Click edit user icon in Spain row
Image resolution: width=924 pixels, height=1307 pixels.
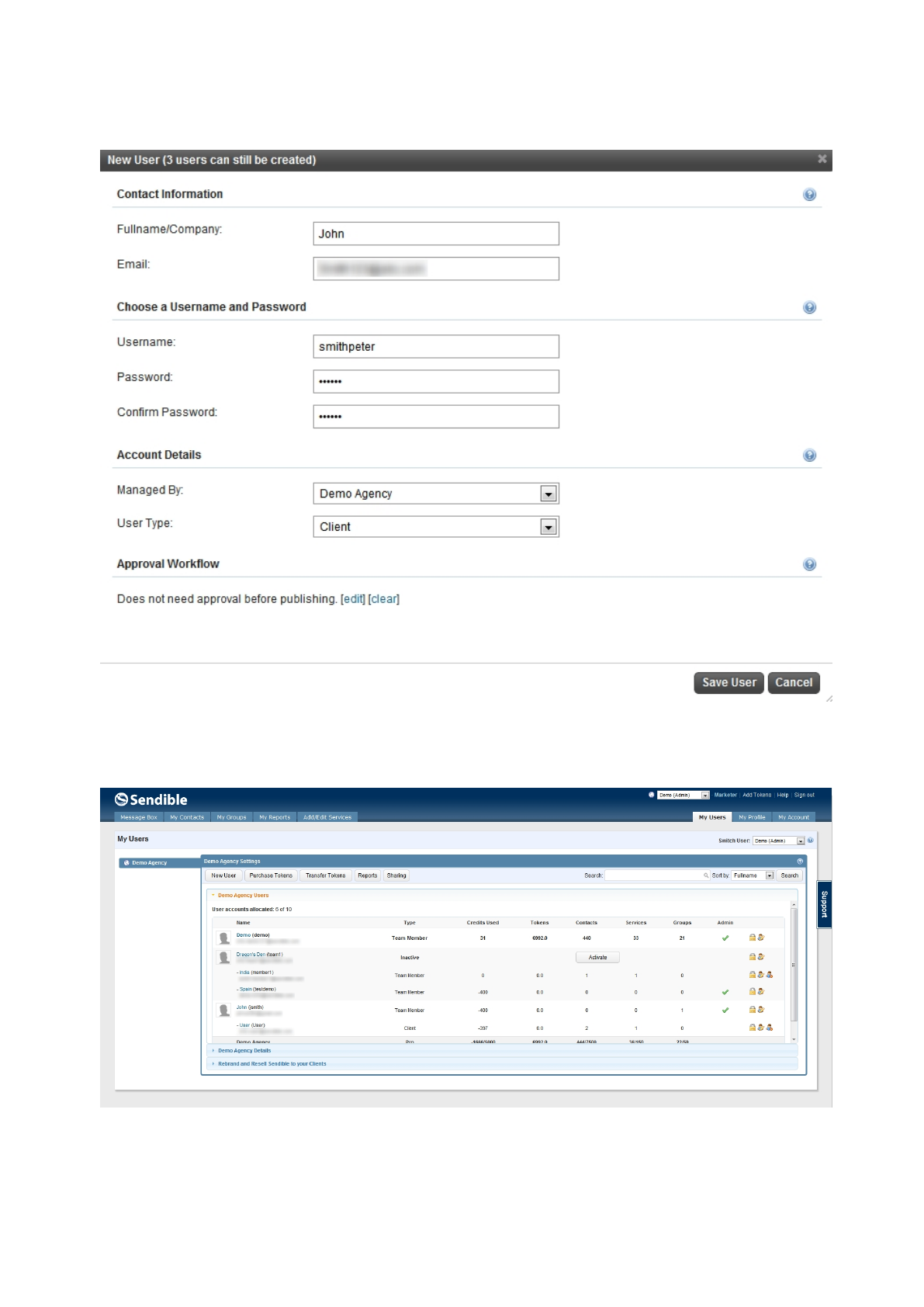click(x=760, y=992)
